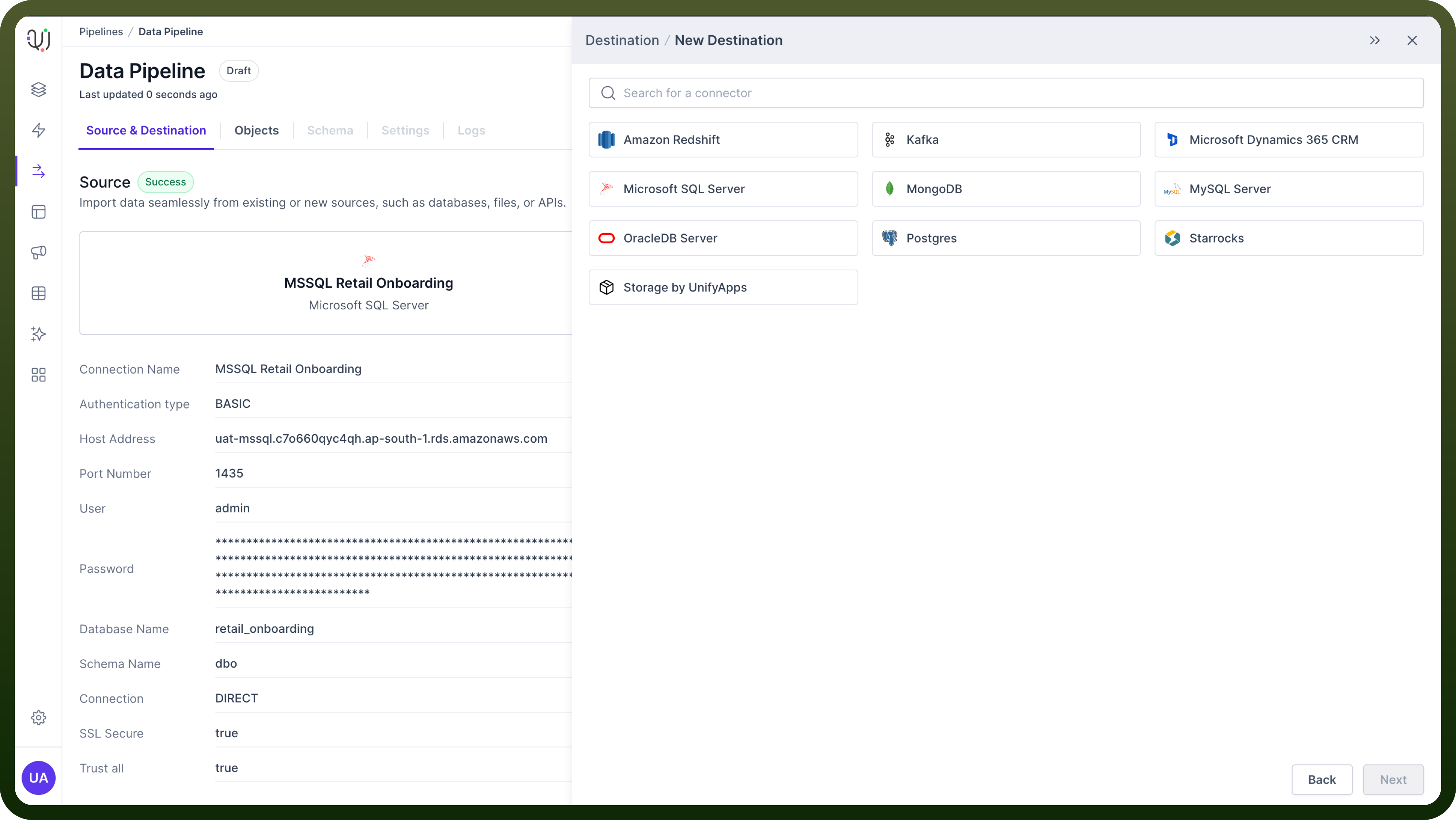Image resolution: width=1456 pixels, height=820 pixels.
Task: Click the Back button
Action: coord(1322,779)
